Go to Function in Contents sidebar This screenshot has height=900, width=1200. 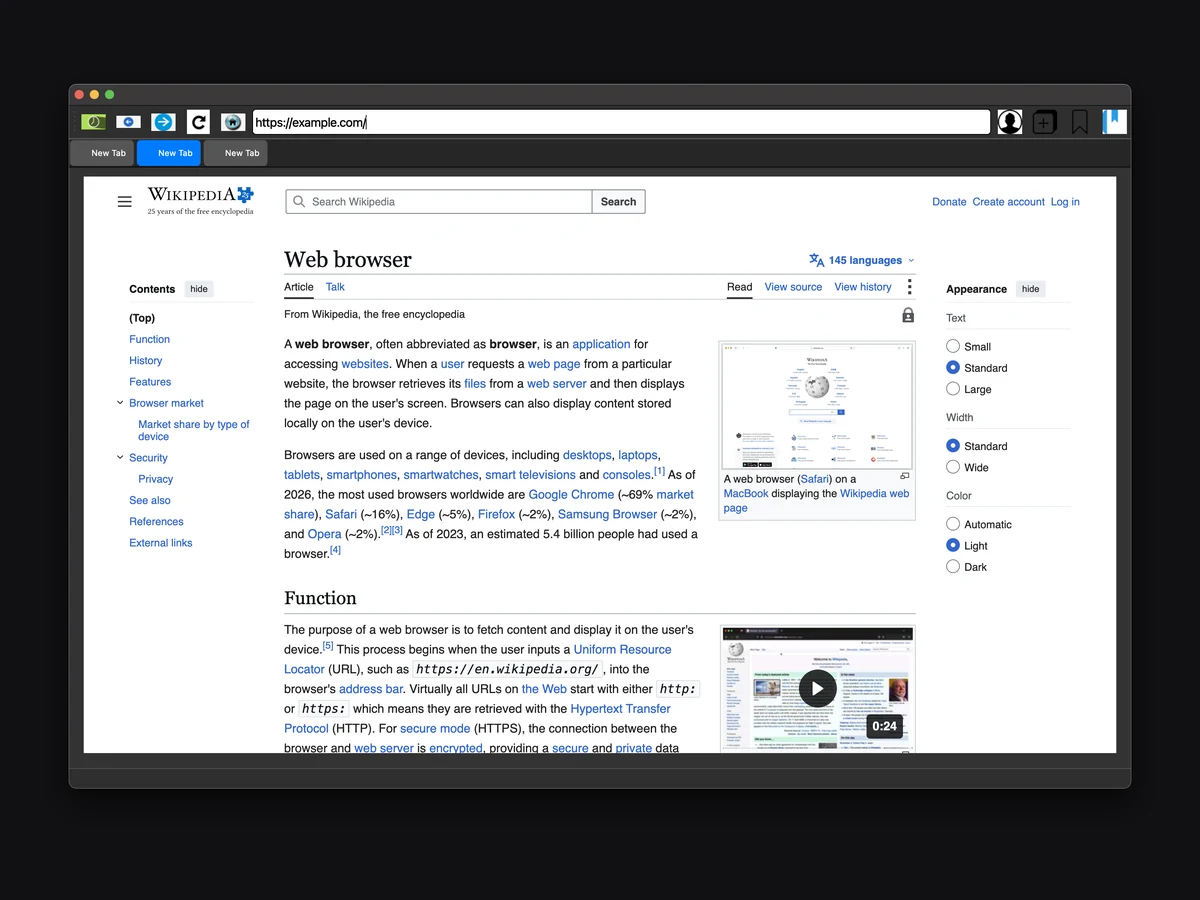(149, 339)
